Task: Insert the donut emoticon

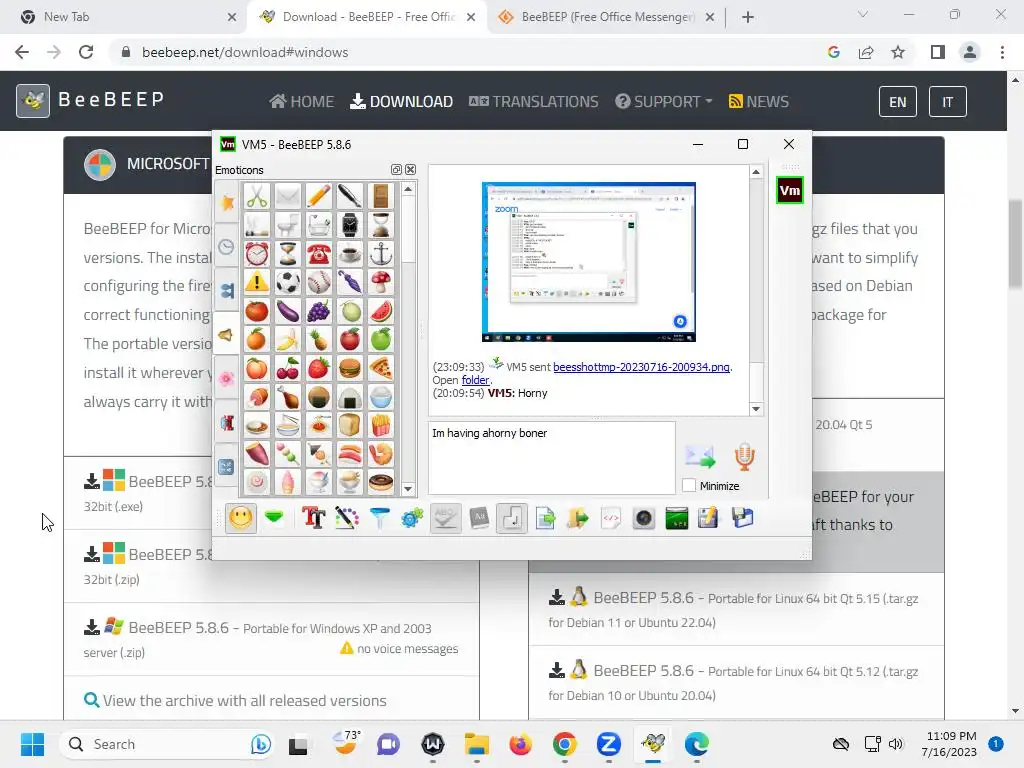Action: (381, 483)
